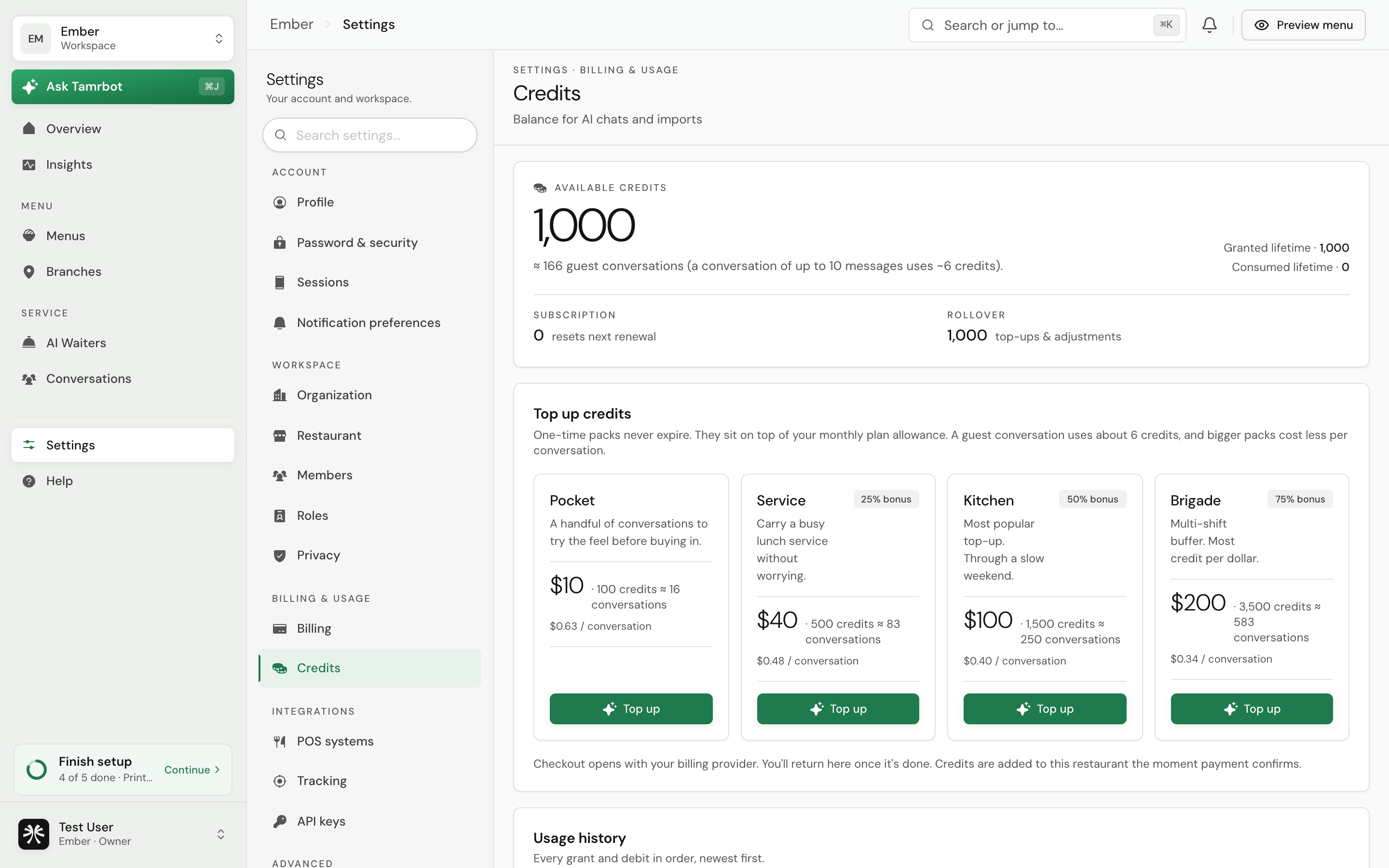1389x868 pixels.
Task: Select the AI Waiters bell icon
Action: pos(29,343)
